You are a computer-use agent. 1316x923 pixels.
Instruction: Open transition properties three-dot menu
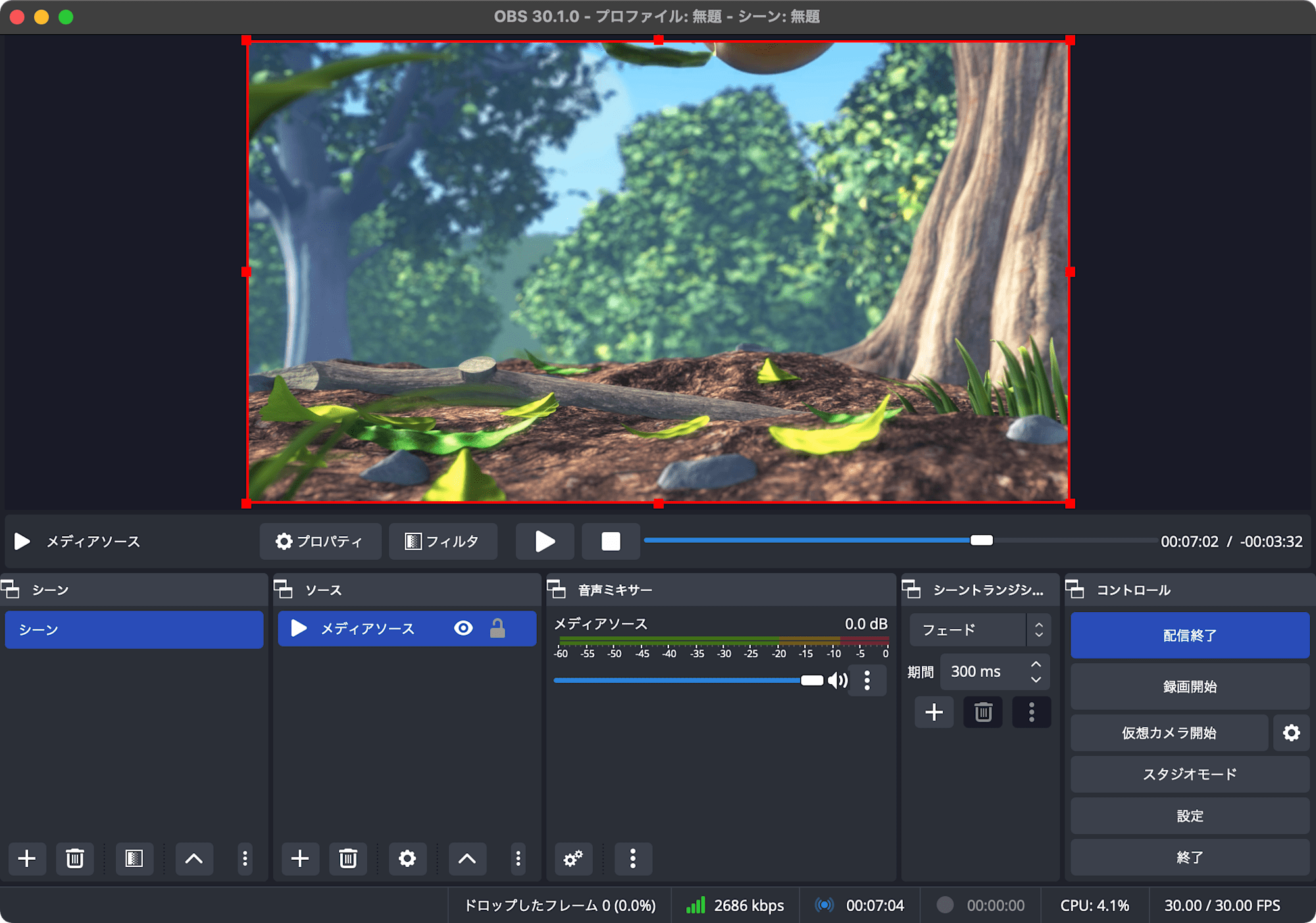click(x=1031, y=712)
